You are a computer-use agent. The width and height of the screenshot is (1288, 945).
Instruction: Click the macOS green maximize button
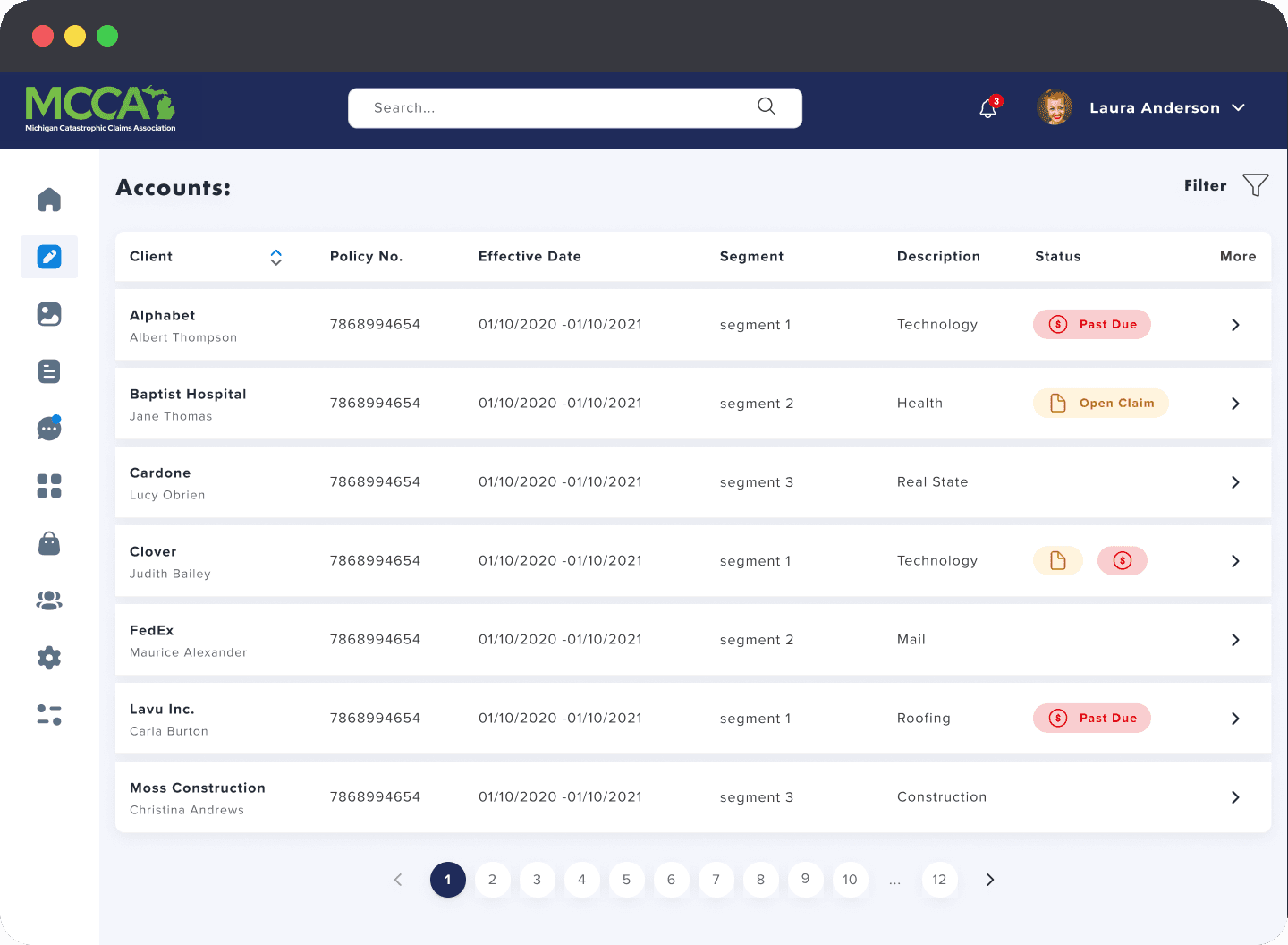coord(107,36)
